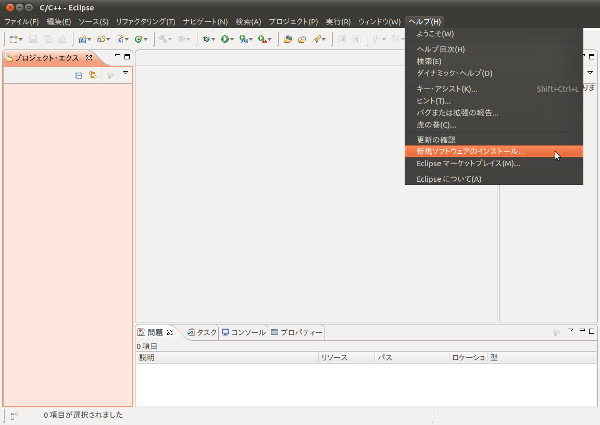
Task: Maximize the 問題 bottom panel
Action: point(592,331)
